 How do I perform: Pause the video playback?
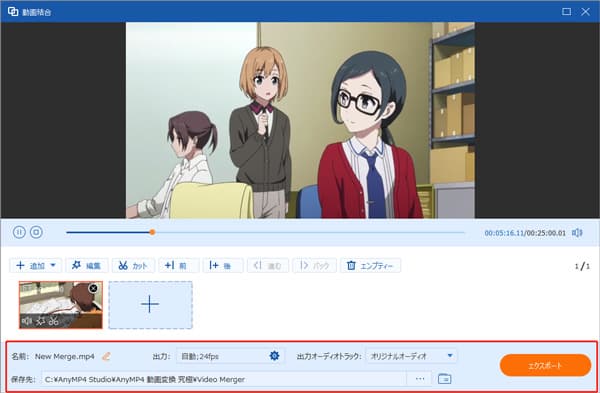(x=19, y=232)
